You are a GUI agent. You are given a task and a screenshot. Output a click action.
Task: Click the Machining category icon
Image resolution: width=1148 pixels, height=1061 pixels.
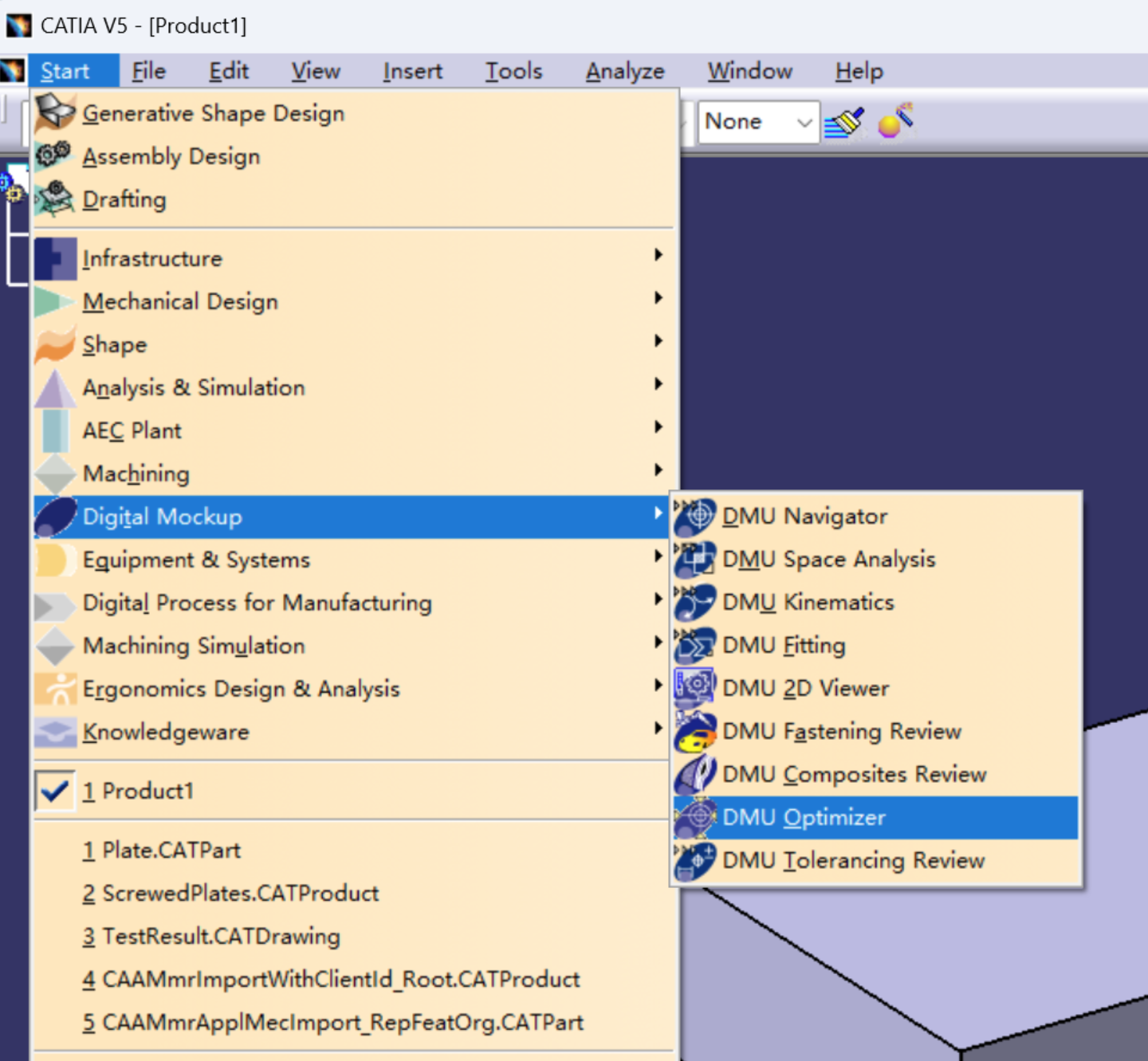coord(55,474)
